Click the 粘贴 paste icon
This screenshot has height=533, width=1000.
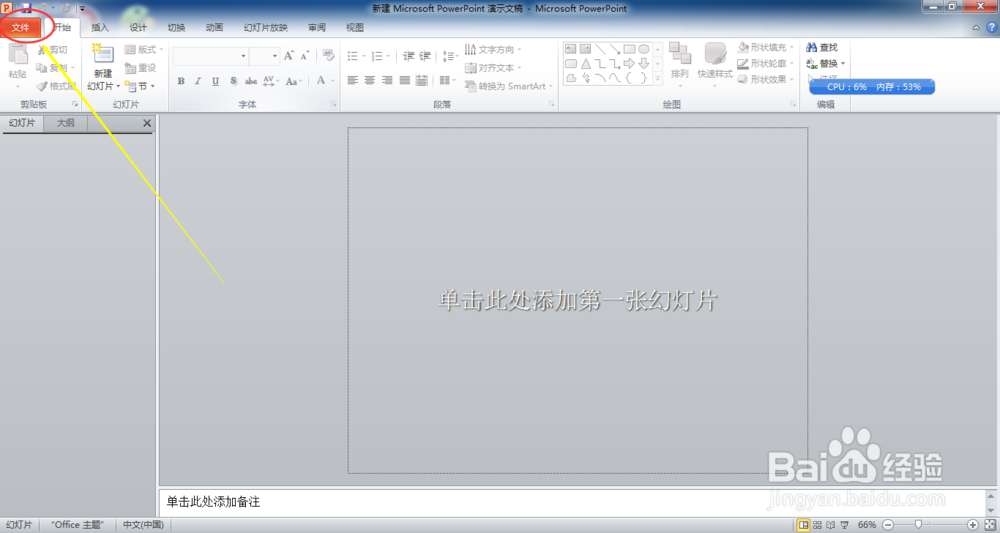coord(18,55)
